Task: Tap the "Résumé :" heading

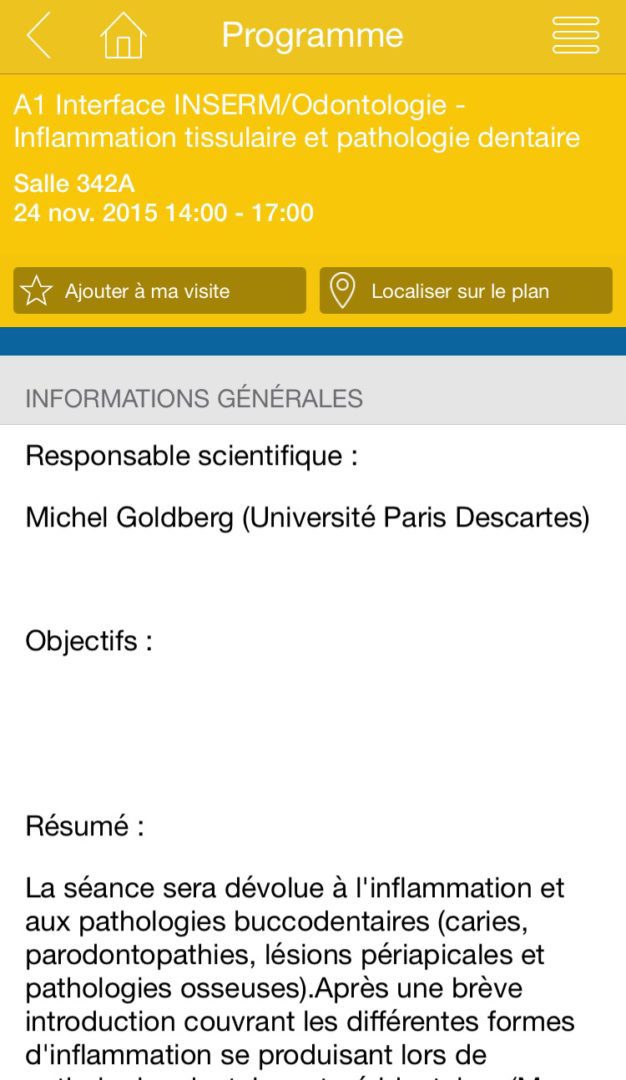Action: click(85, 827)
